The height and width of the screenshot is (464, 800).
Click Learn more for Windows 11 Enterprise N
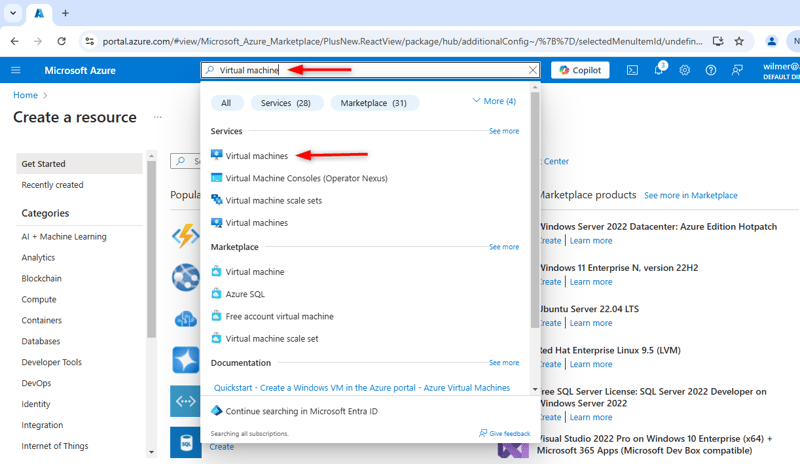point(591,282)
